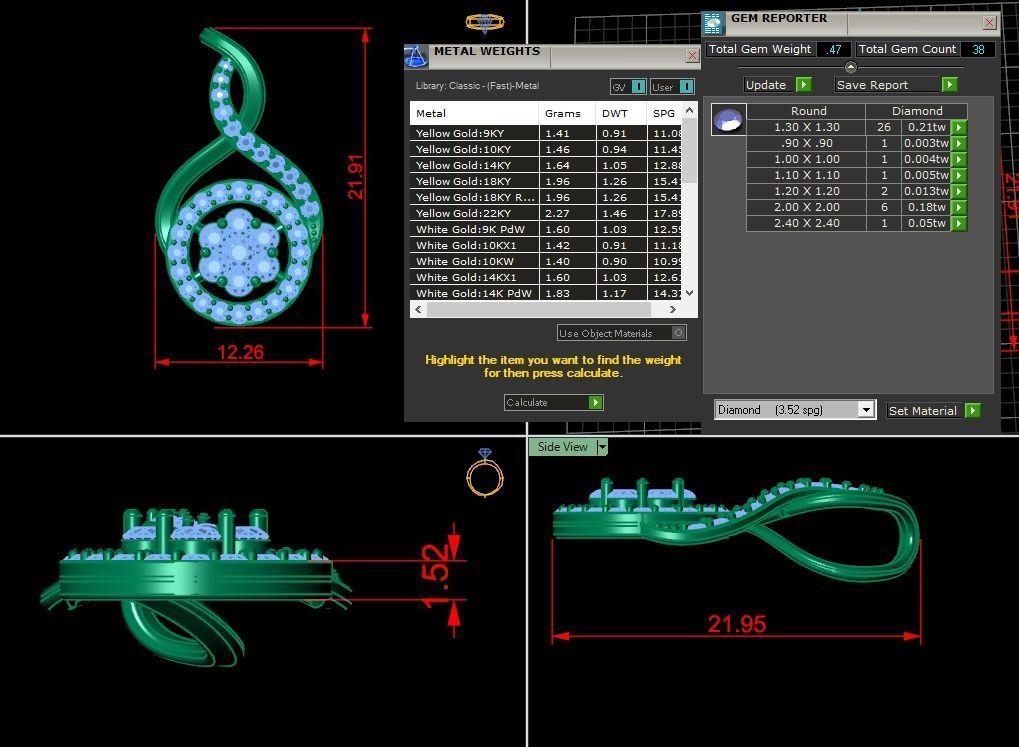Viewport: 1019px width, 747px height.
Task: Click the green arrow on the 1.30 X 1.30 row
Action: pos(959,127)
